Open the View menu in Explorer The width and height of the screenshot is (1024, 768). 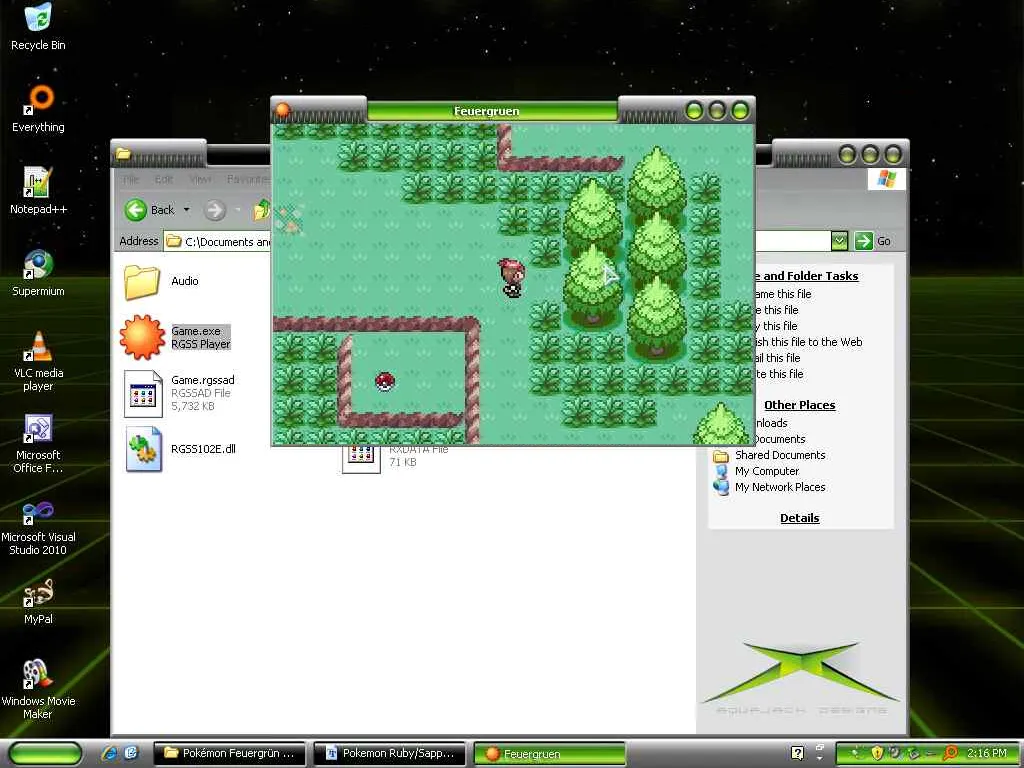[200, 179]
